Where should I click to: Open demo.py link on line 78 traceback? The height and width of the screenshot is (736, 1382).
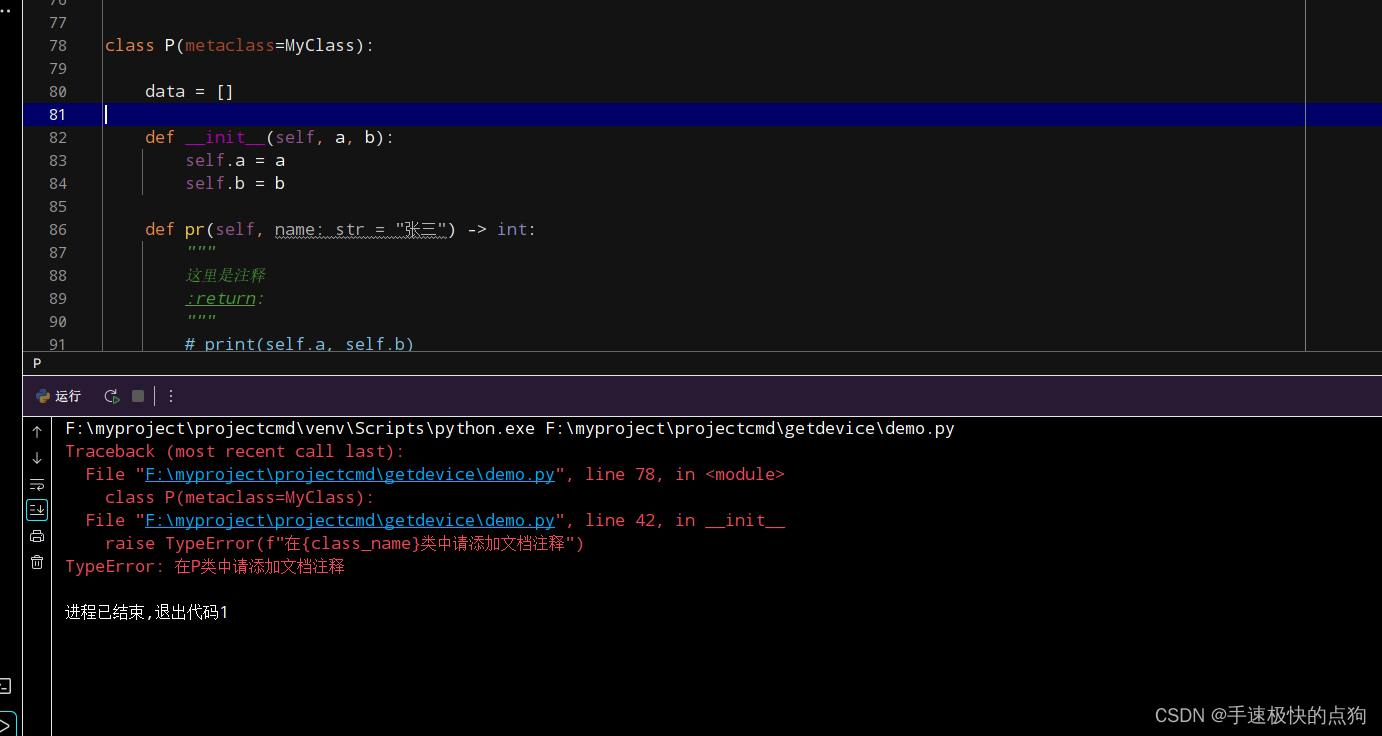pos(349,474)
